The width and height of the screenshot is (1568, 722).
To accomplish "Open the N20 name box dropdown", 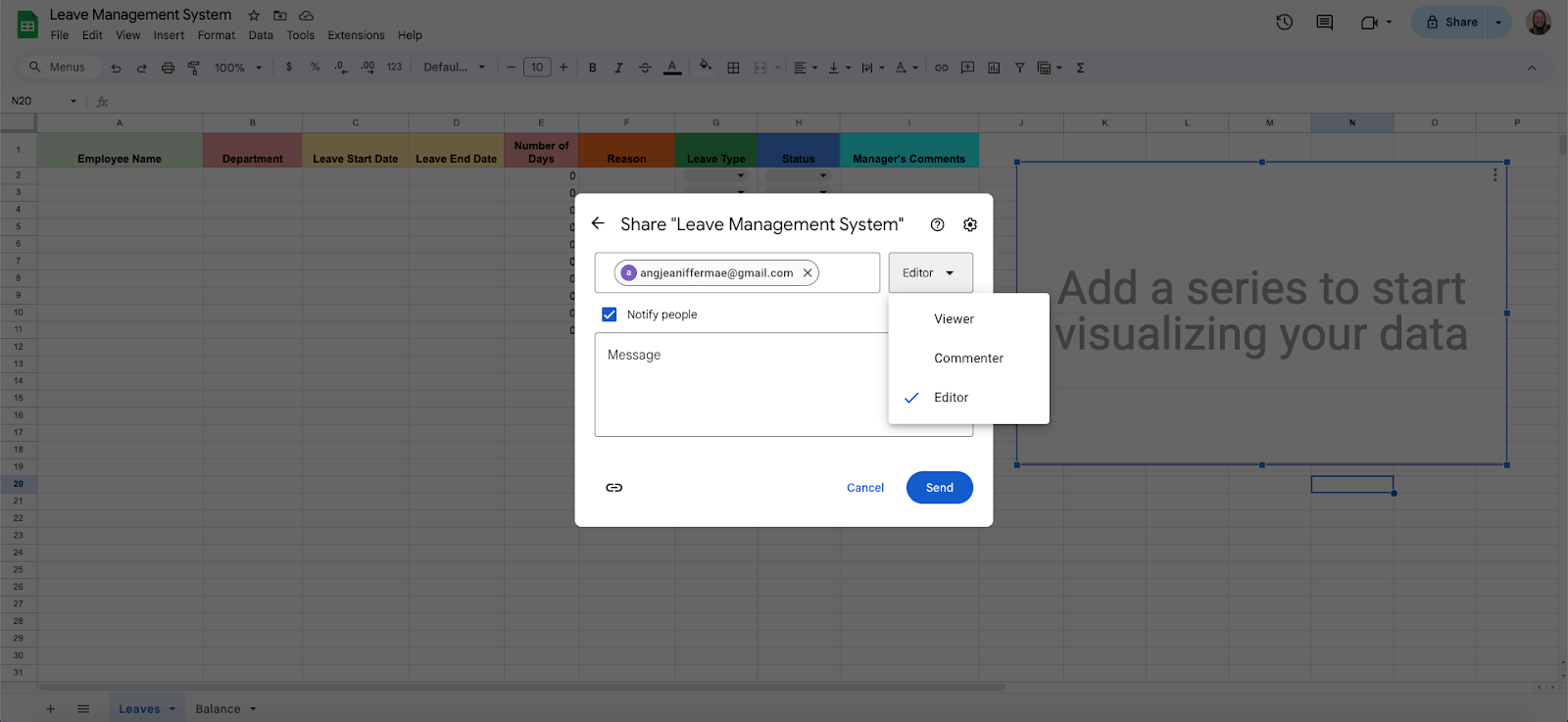I will tap(73, 101).
